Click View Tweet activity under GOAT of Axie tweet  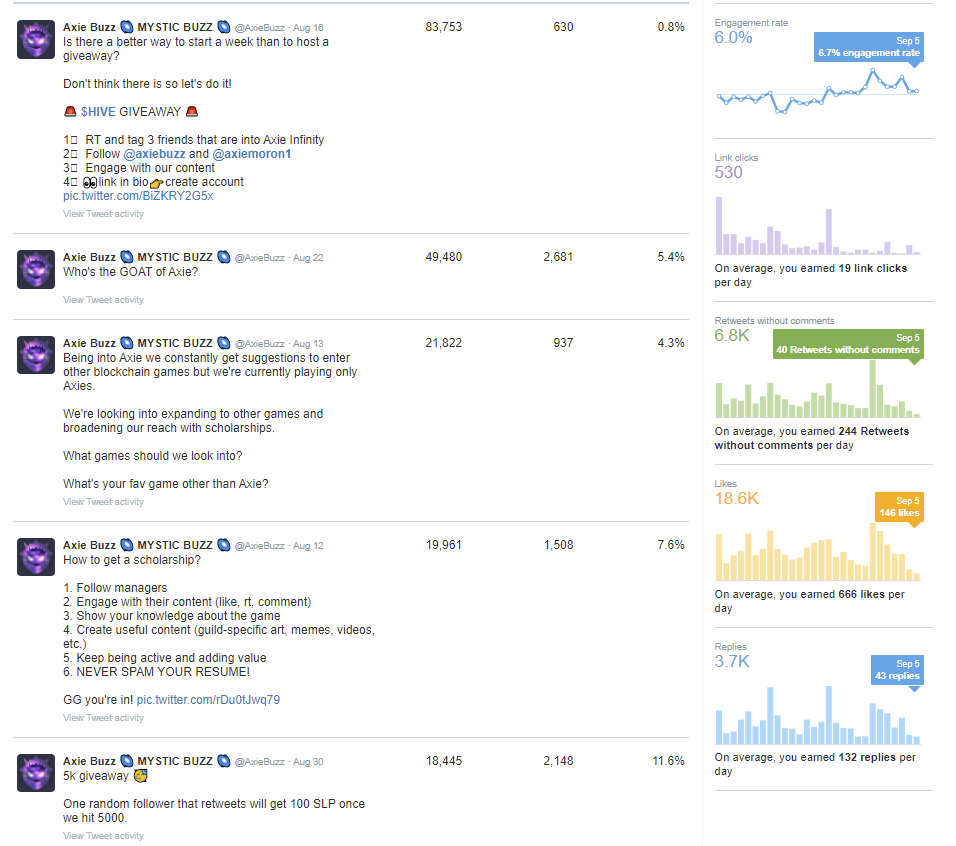coord(104,300)
